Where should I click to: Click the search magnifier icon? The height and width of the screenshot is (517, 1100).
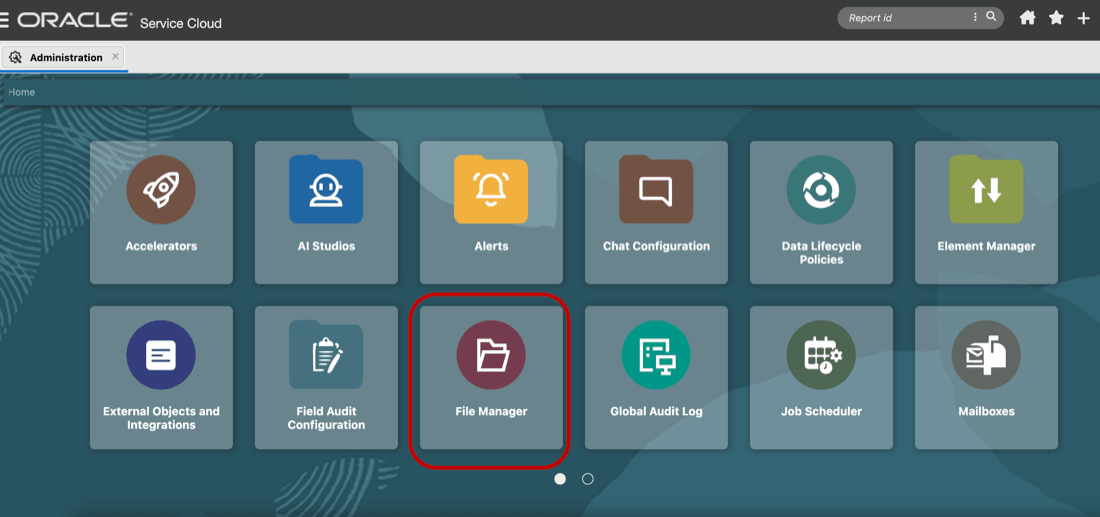tap(991, 17)
